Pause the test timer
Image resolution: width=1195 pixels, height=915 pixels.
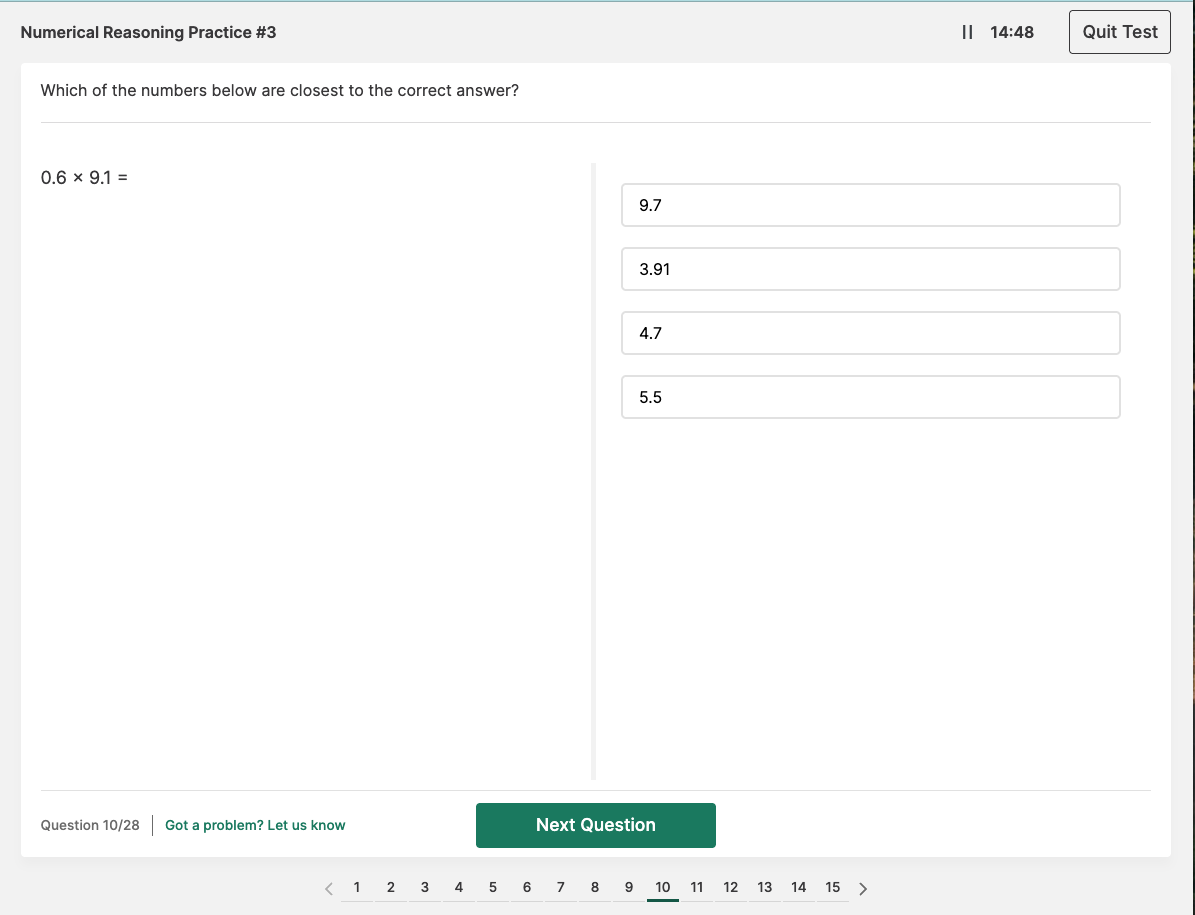tap(966, 31)
